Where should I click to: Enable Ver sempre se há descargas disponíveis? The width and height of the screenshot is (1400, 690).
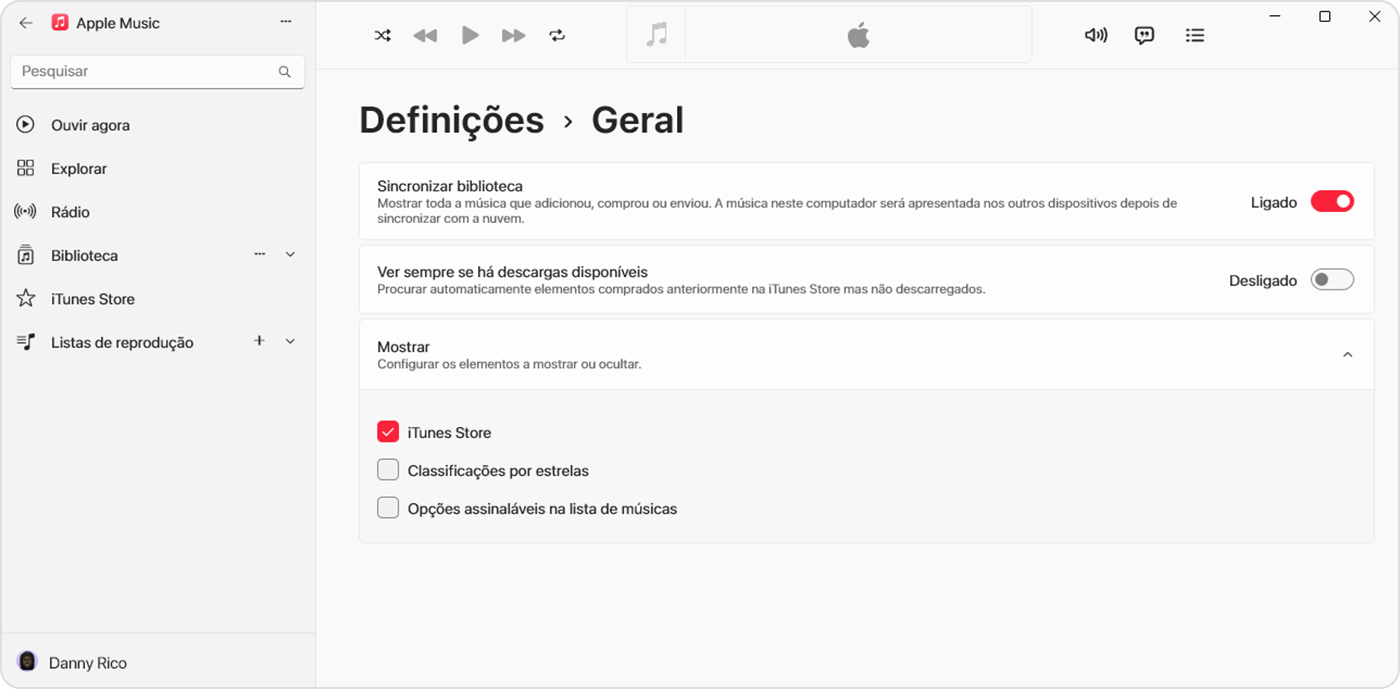click(1331, 279)
